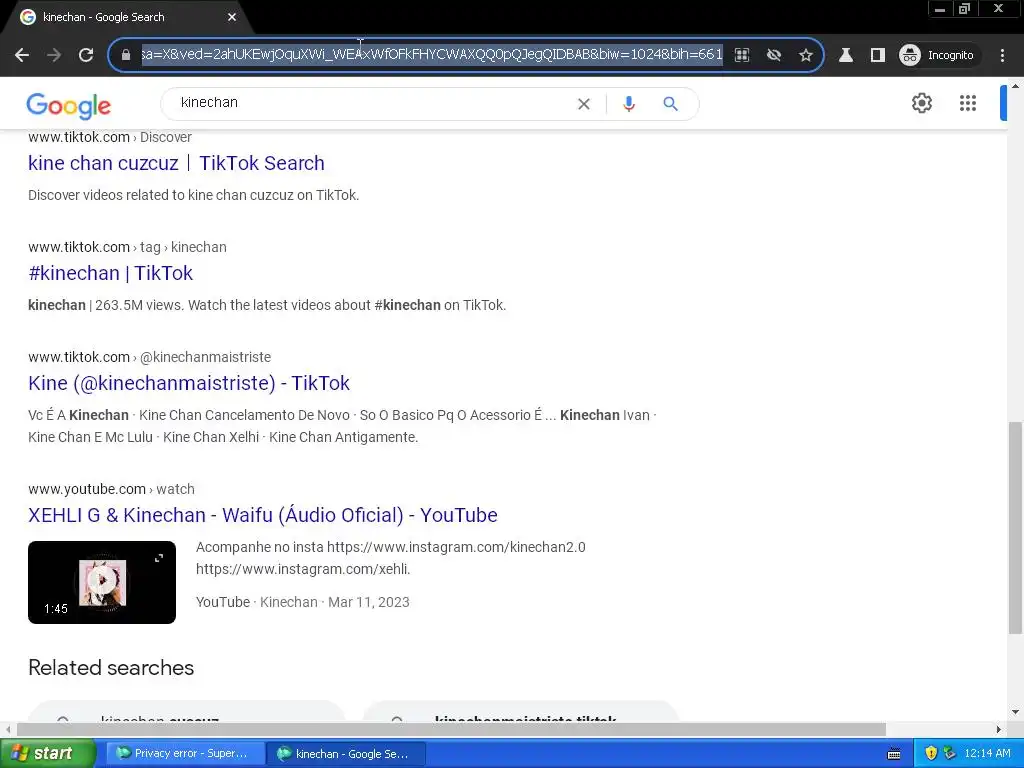Click the 'www.youtube.com › watch' breadcrumb
The height and width of the screenshot is (768, 1024).
coord(111,489)
